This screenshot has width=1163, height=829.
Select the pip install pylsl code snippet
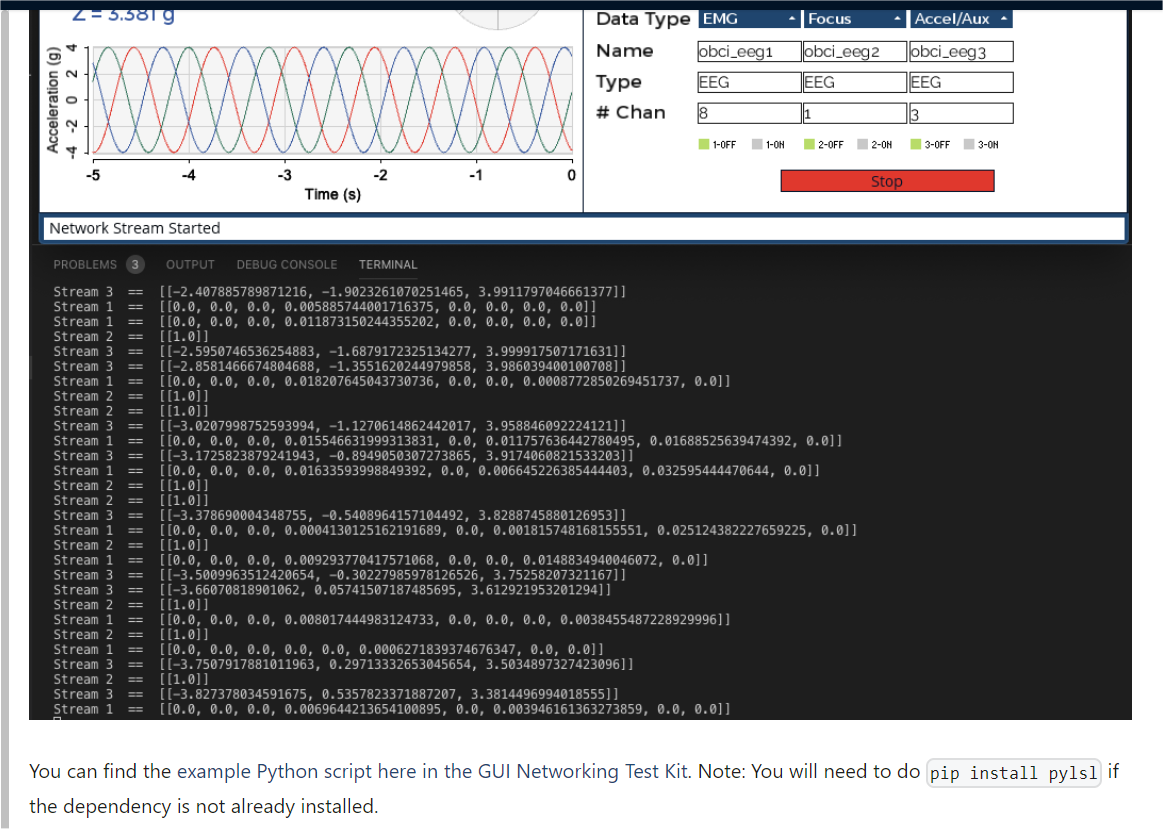pos(1013,772)
